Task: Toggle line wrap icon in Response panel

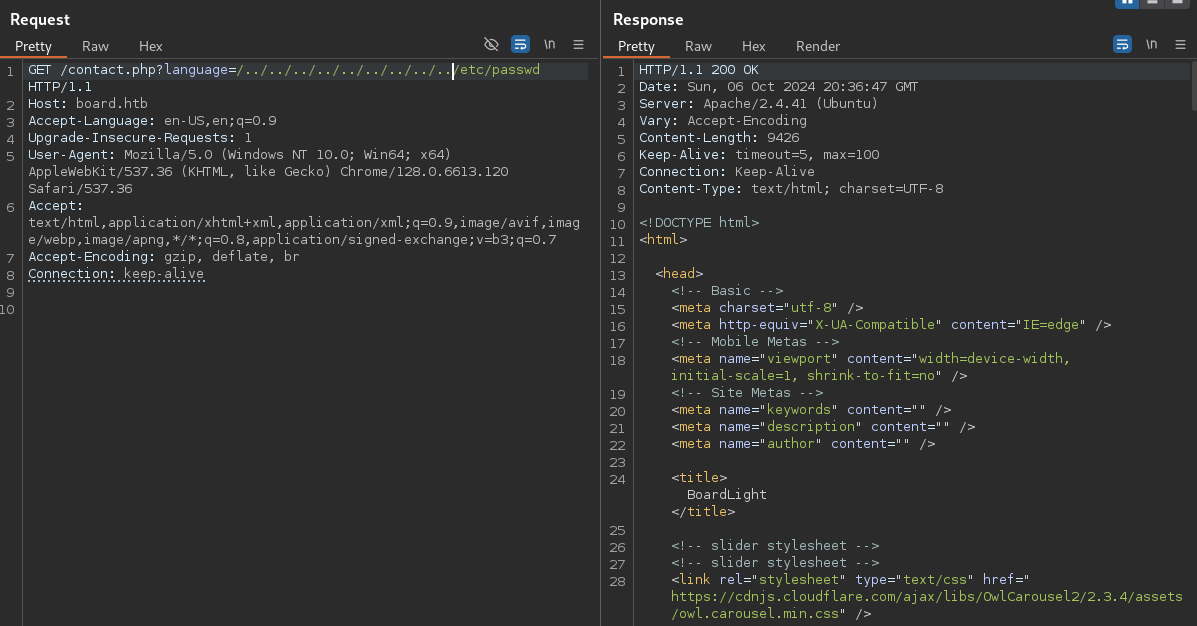Action: [1122, 44]
